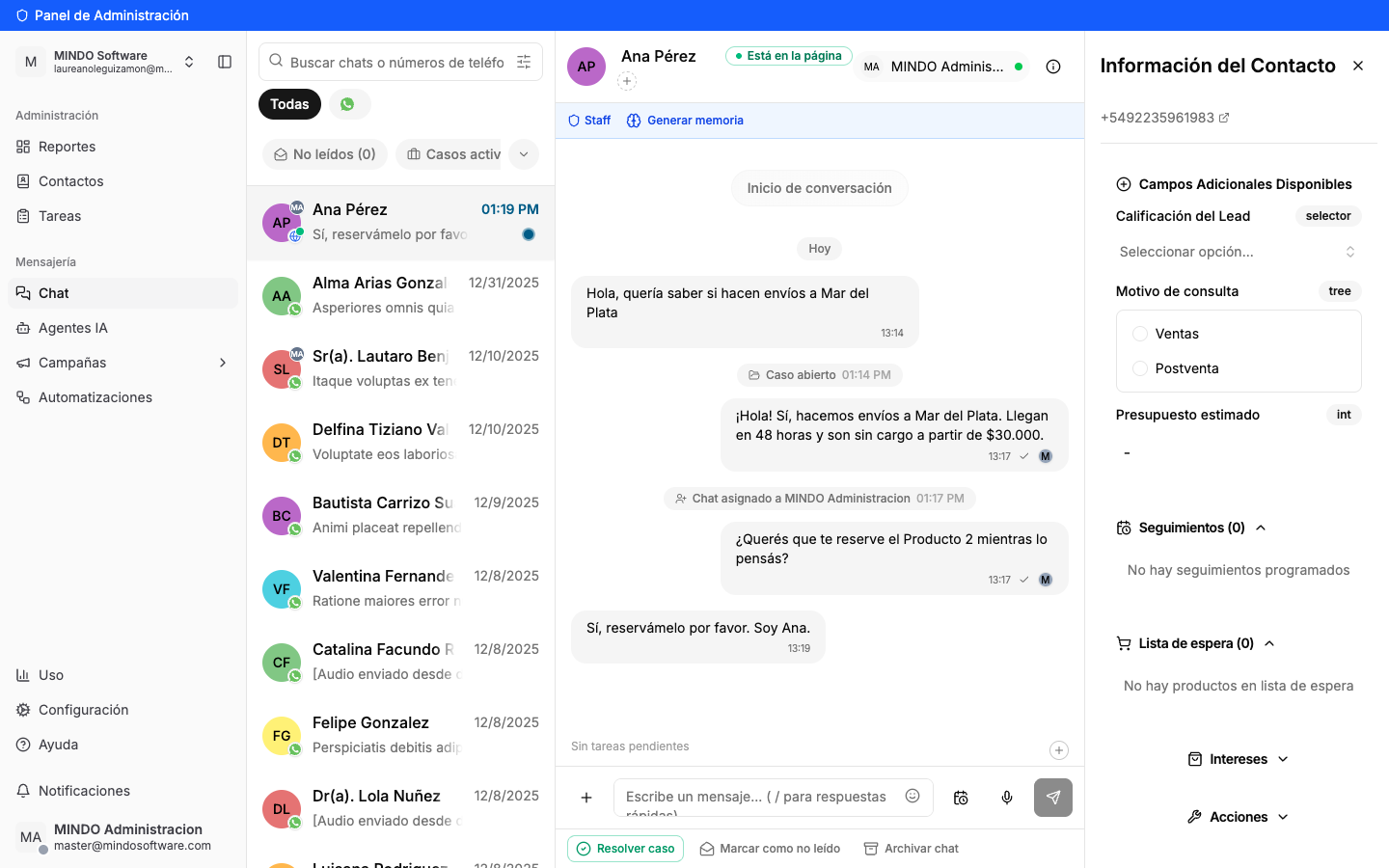Click Marcar como no leído
Screen dimensions: 1389x868
pyautogui.click(x=770, y=849)
